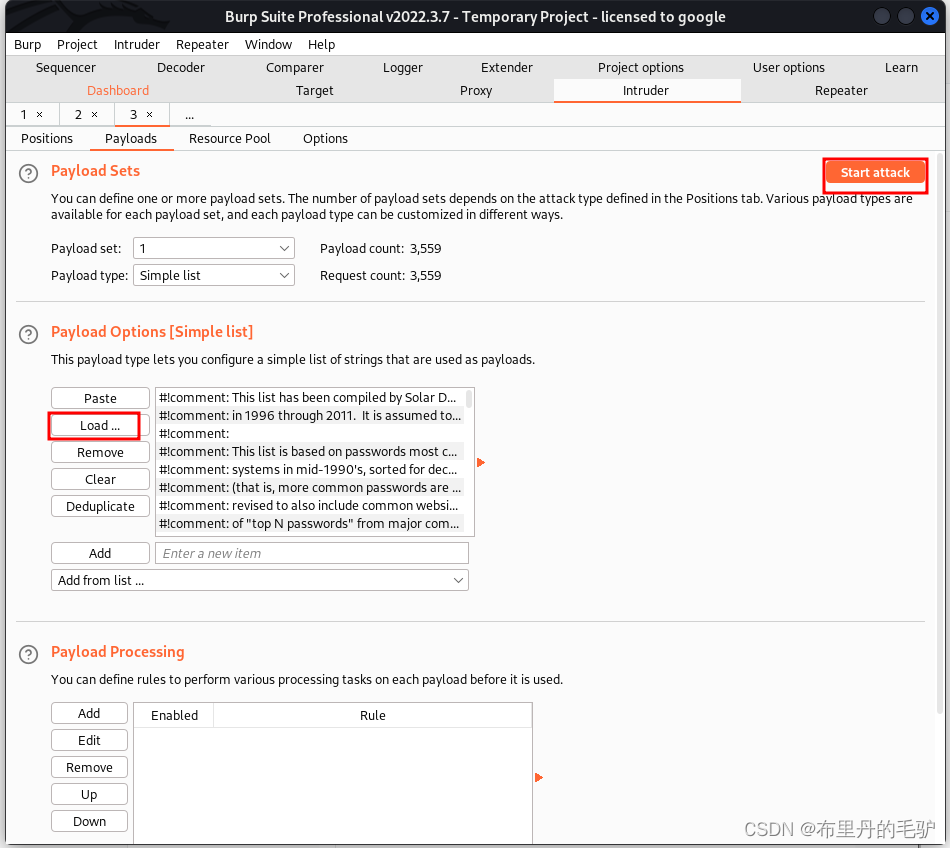The height and width of the screenshot is (848, 950).
Task: Expand the Add from list dropdown
Action: (x=260, y=580)
